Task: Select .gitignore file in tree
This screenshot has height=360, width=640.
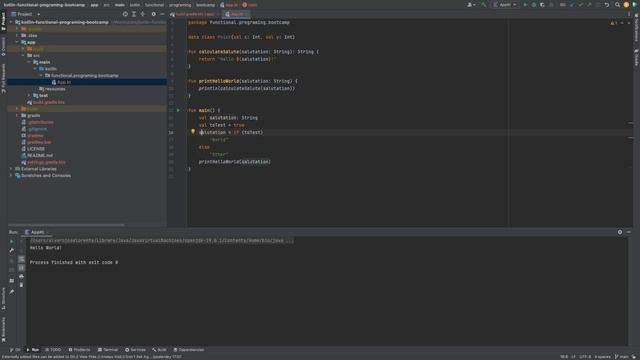Action: pyautogui.click(x=34, y=129)
